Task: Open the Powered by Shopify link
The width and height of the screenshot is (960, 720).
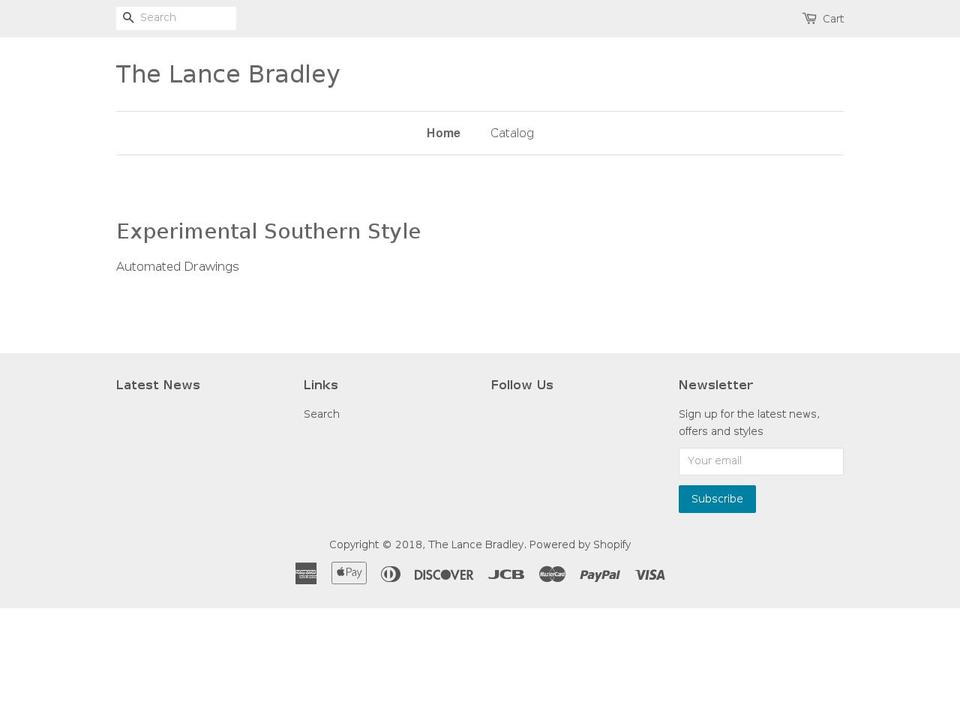Action: (x=580, y=544)
